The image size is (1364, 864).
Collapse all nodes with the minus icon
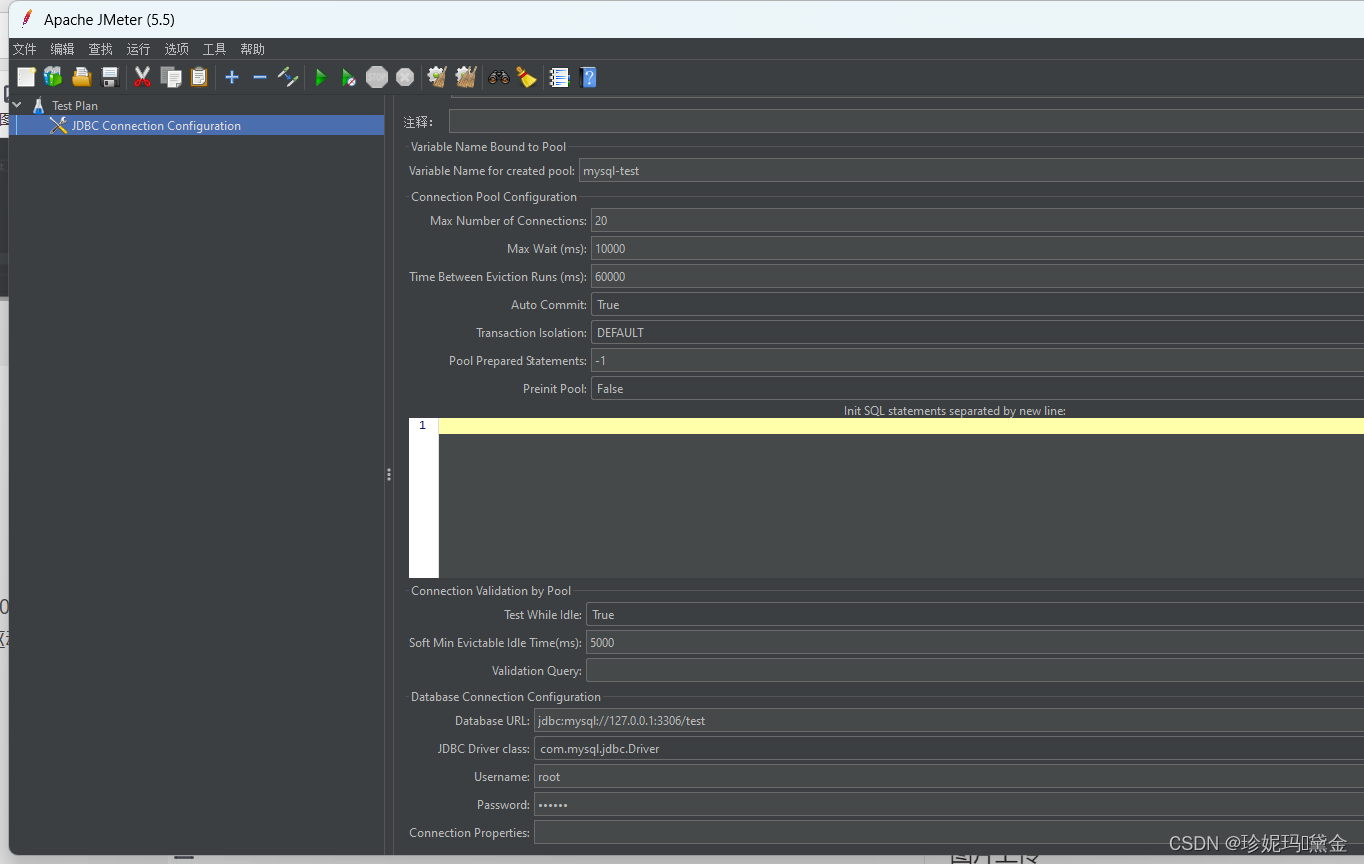pyautogui.click(x=260, y=77)
